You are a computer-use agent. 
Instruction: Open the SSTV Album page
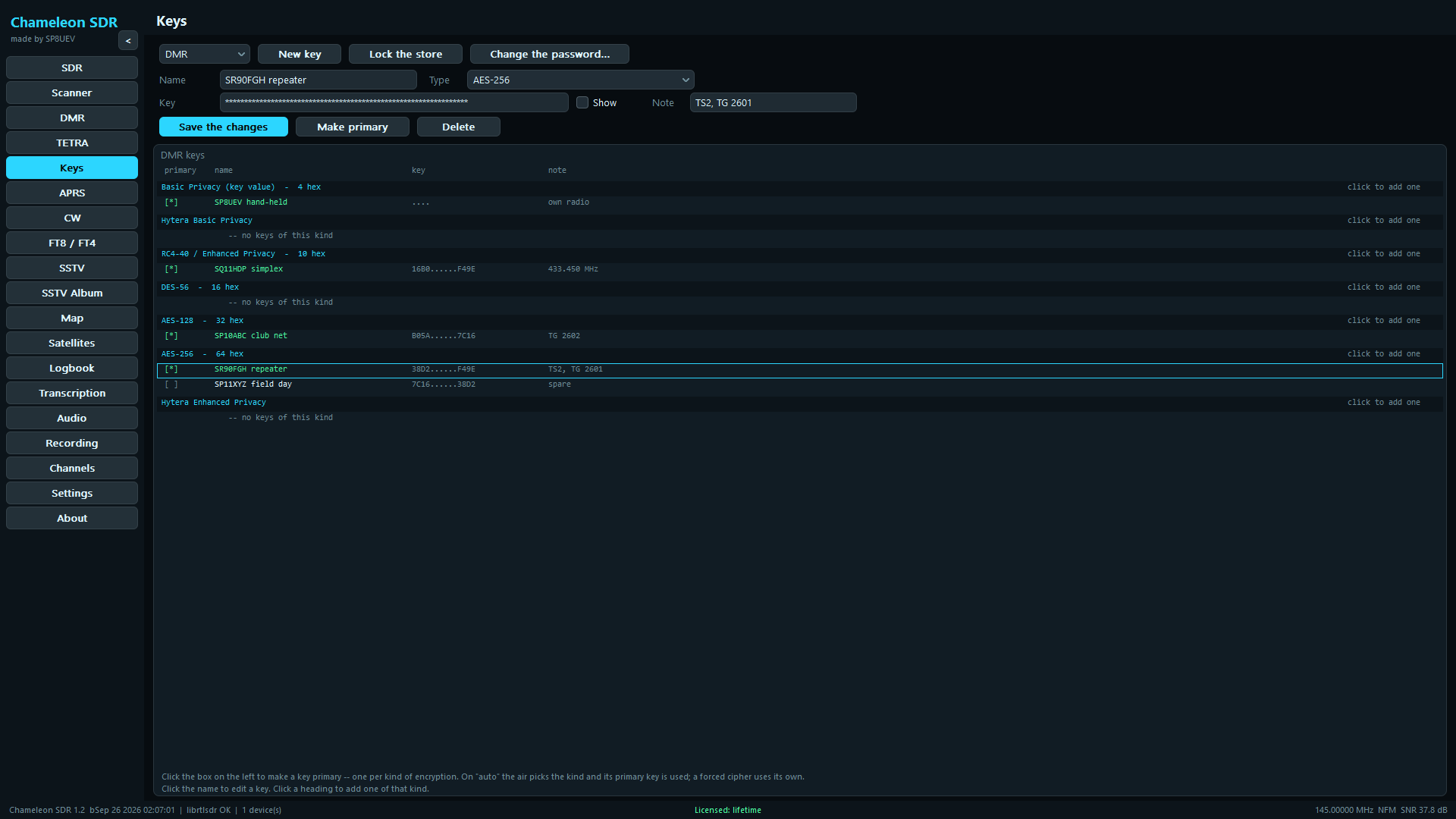coord(72,293)
